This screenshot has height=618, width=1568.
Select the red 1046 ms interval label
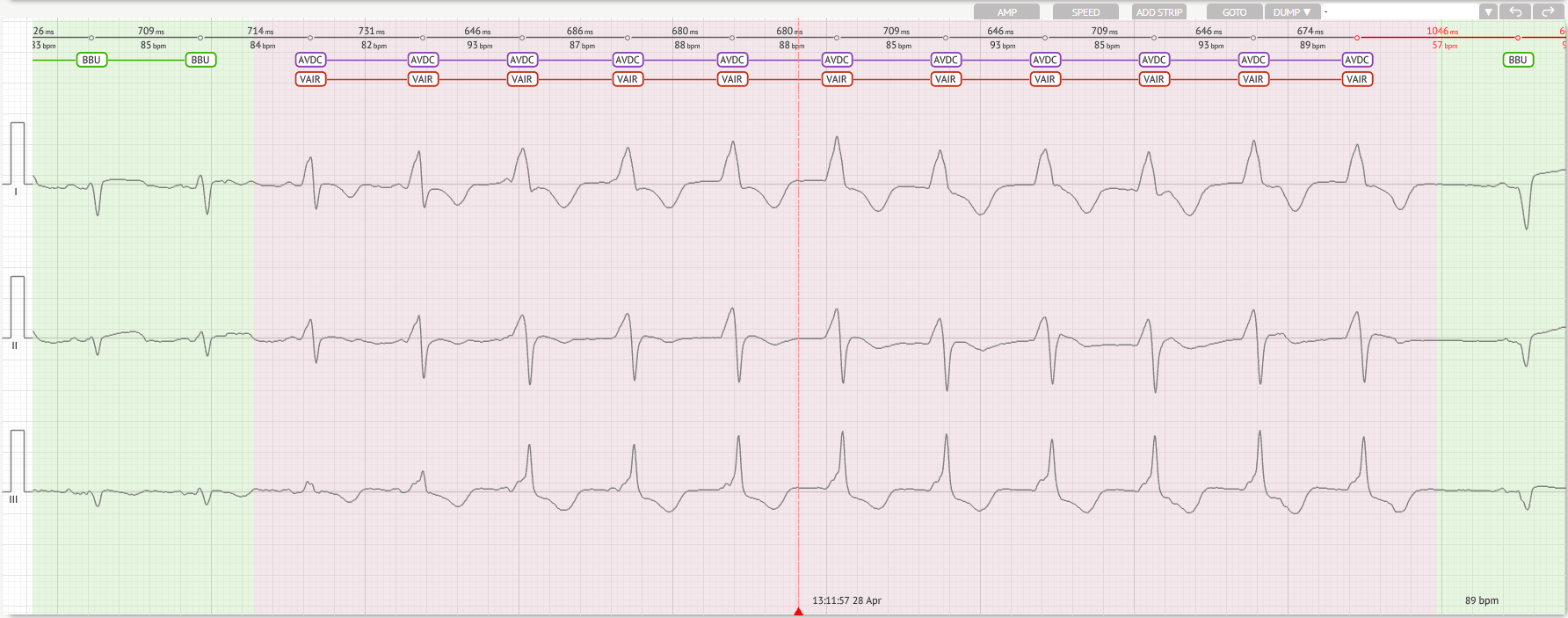point(1441,32)
